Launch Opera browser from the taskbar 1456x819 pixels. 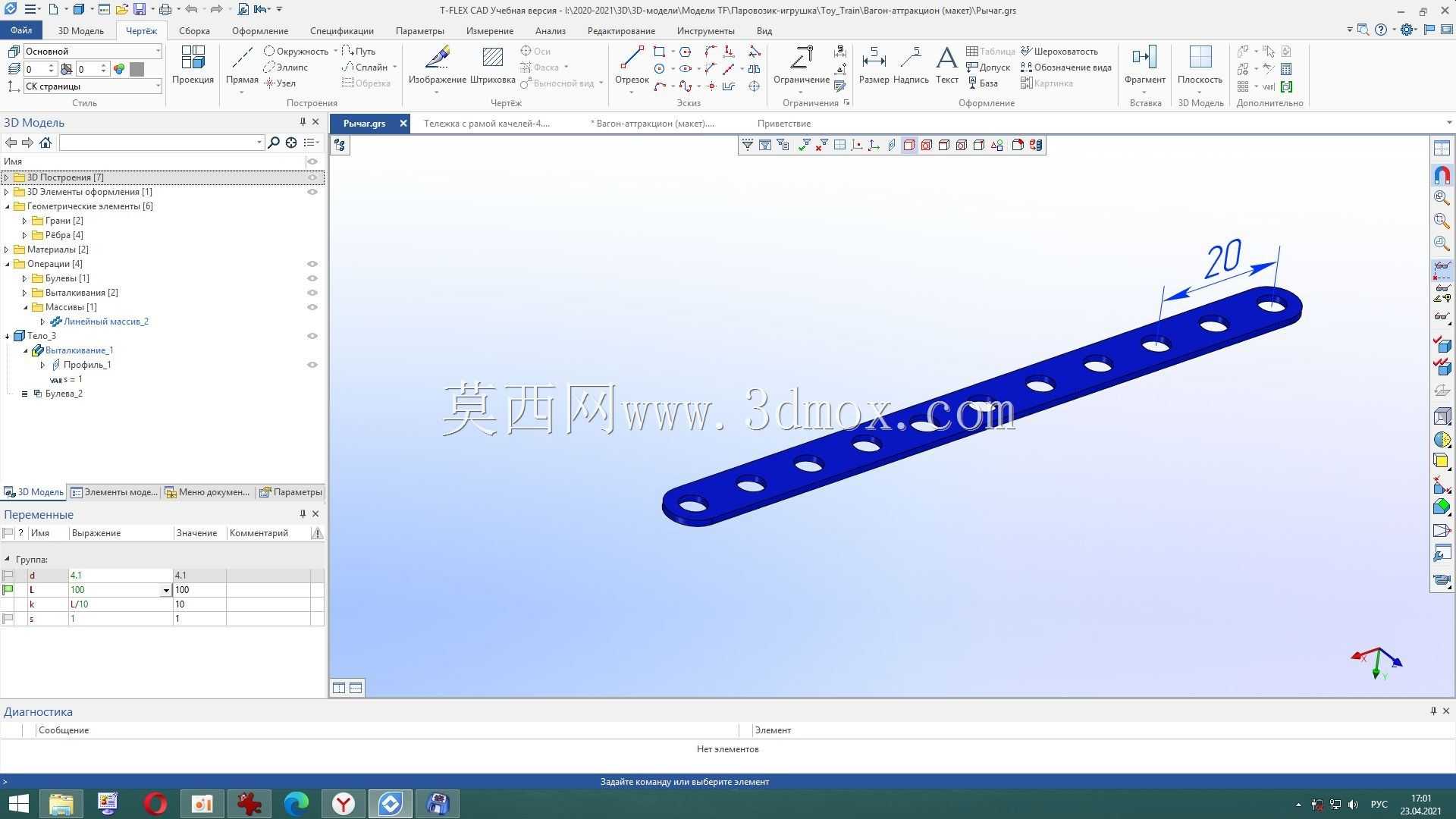[155, 803]
